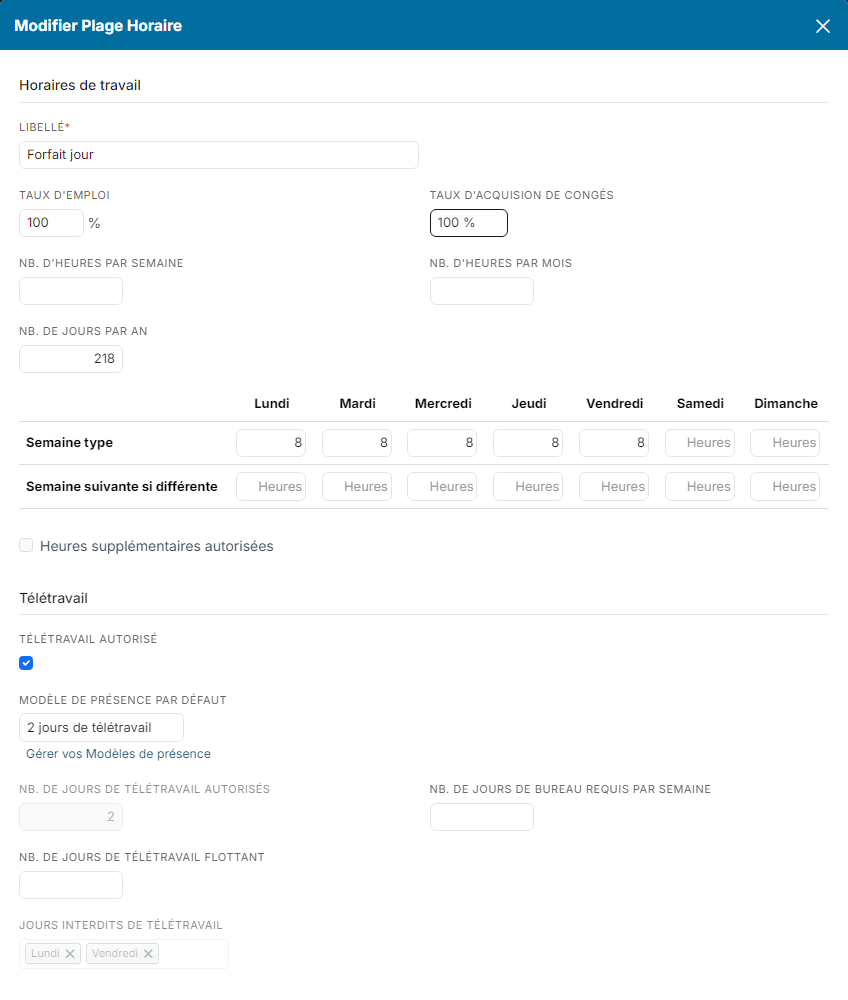Viewport: 848px width, 1000px height.
Task: Click the Semaine type row label
Action: 69,443
